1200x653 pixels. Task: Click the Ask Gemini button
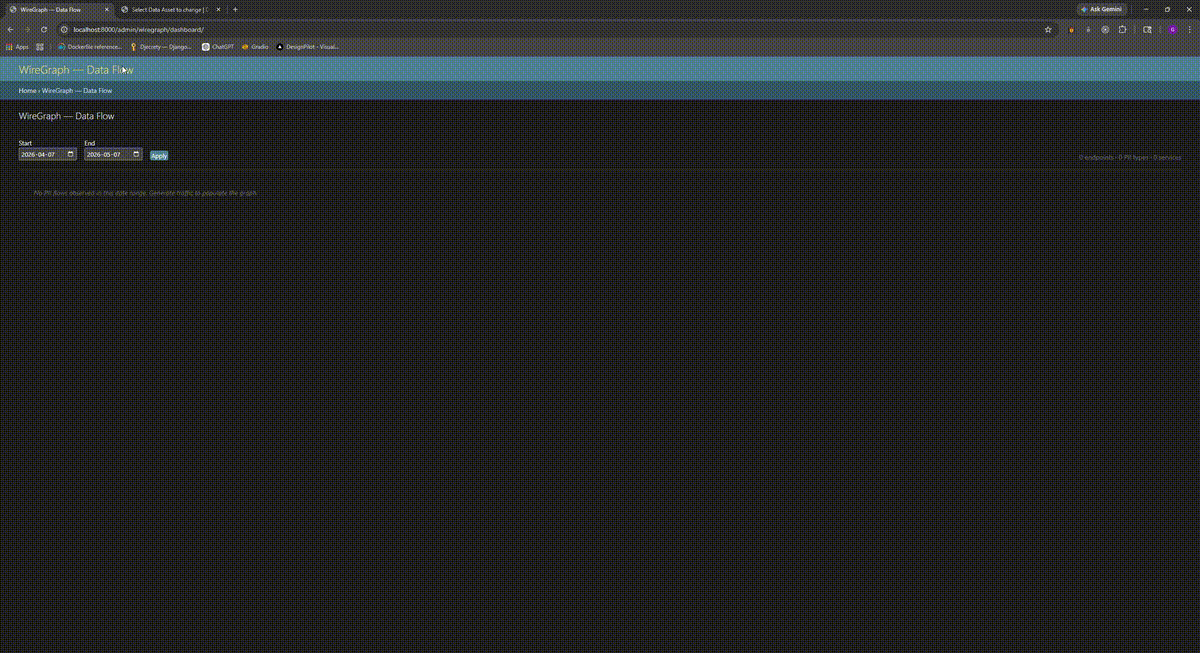[x=1101, y=9]
